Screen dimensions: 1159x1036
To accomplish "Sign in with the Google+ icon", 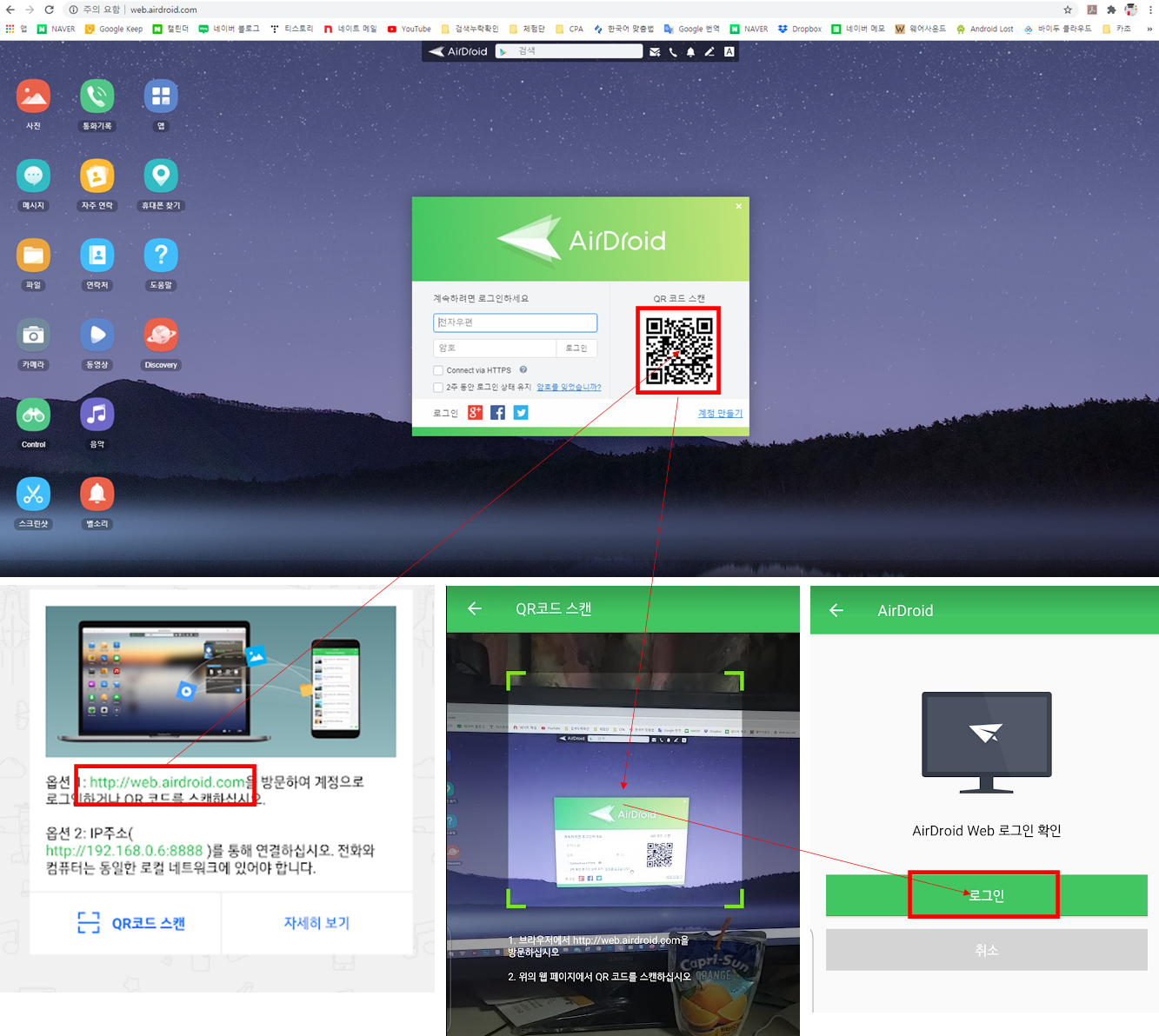I will [475, 413].
